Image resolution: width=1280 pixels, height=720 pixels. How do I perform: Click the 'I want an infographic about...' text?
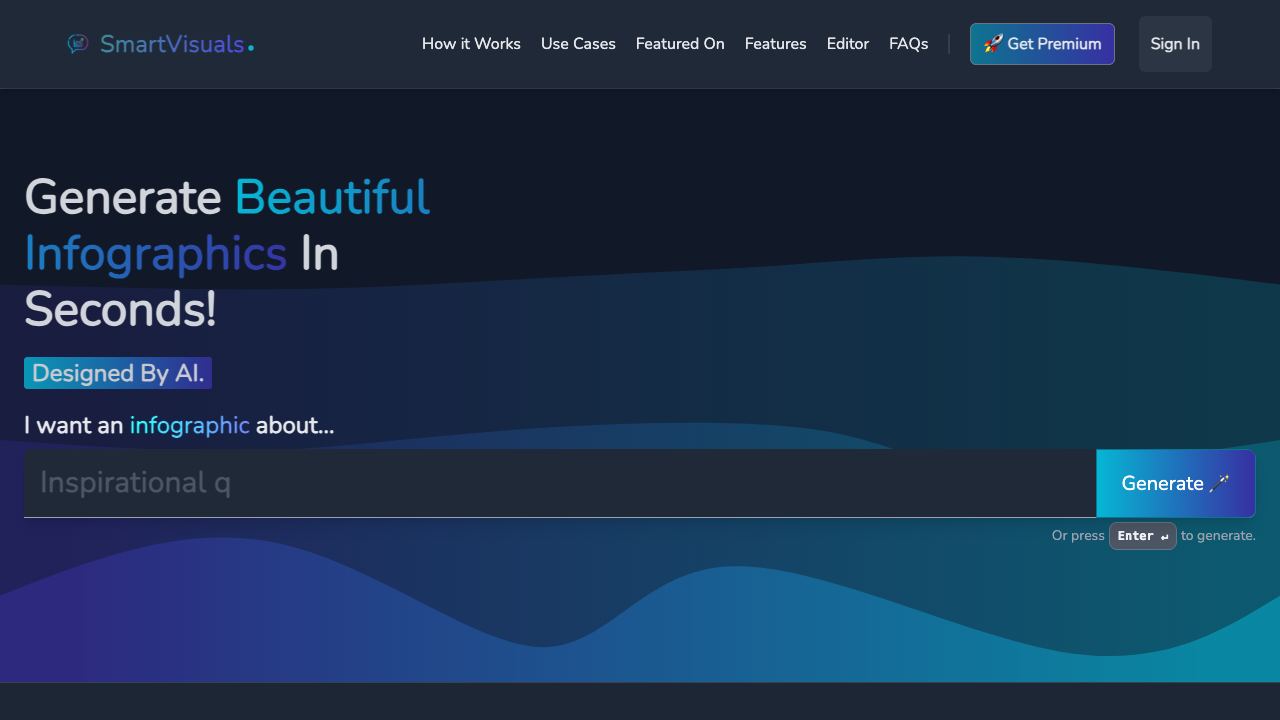tap(179, 425)
